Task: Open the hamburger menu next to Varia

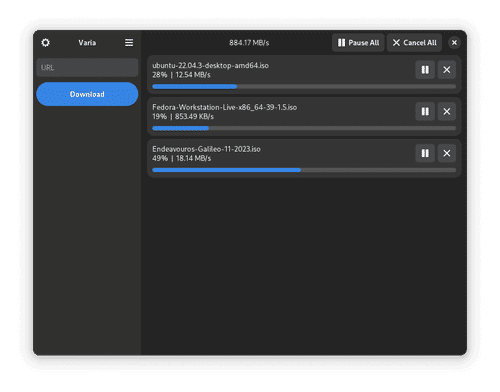Action: click(x=129, y=43)
